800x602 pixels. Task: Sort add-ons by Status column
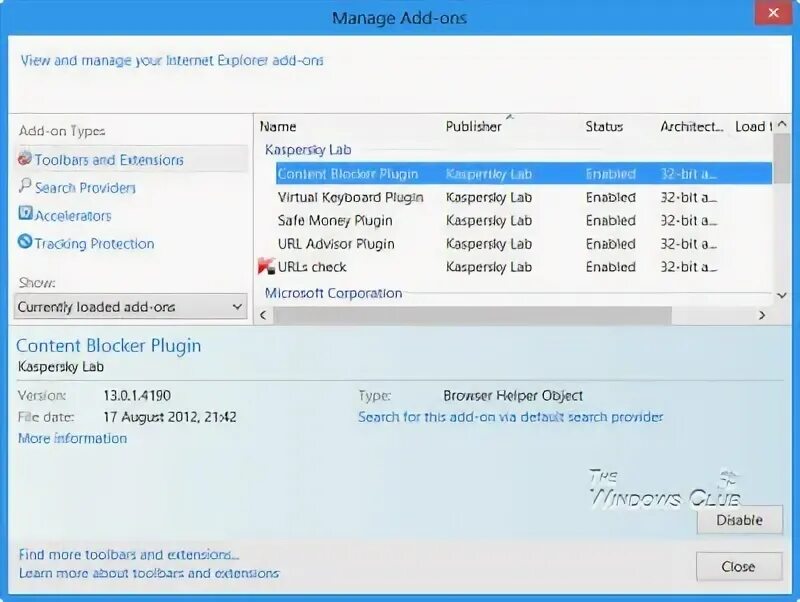coord(604,127)
